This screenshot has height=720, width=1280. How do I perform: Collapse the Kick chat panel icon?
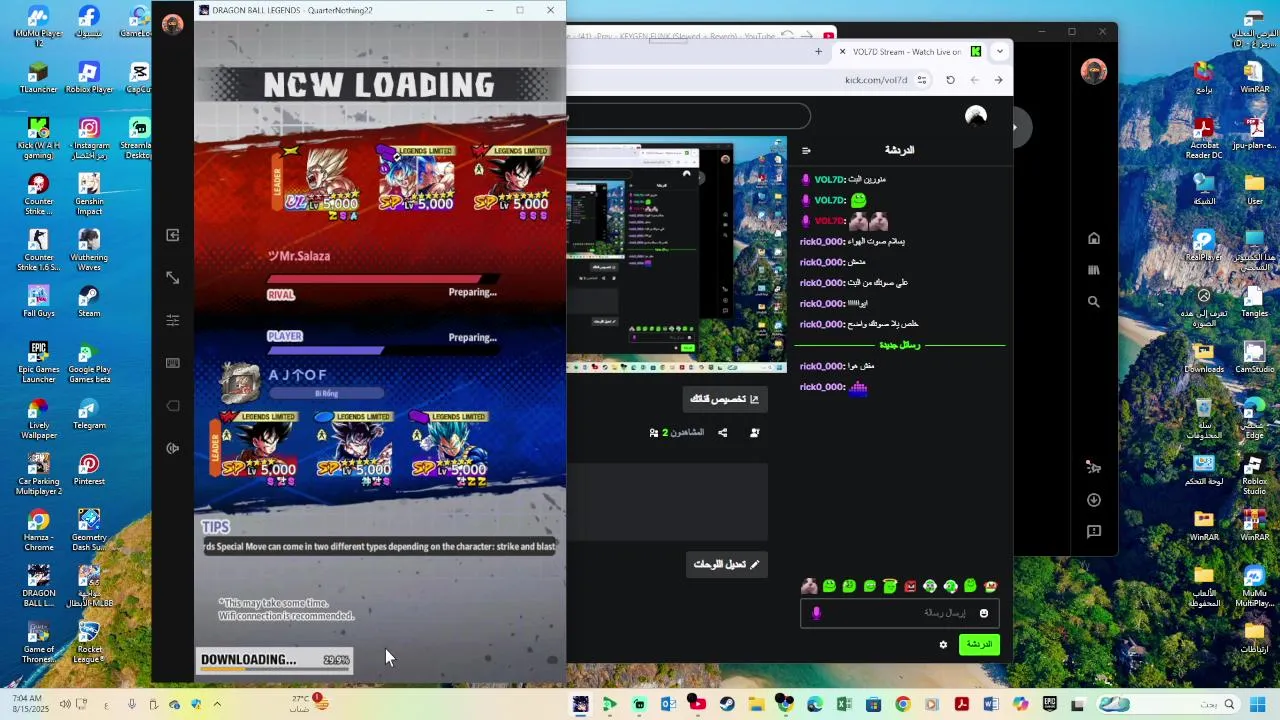[x=806, y=151]
